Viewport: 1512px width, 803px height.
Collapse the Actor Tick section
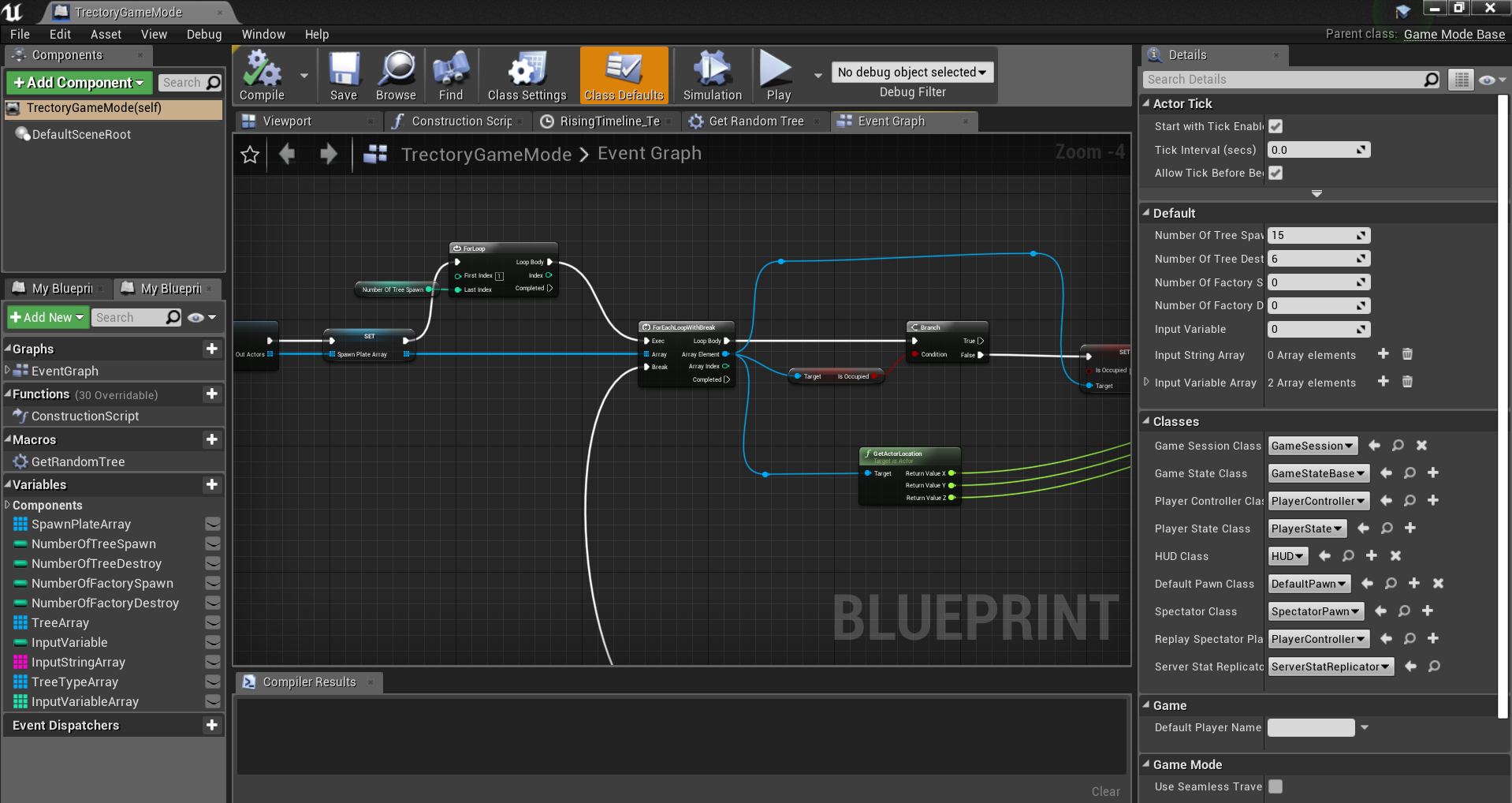(1146, 103)
